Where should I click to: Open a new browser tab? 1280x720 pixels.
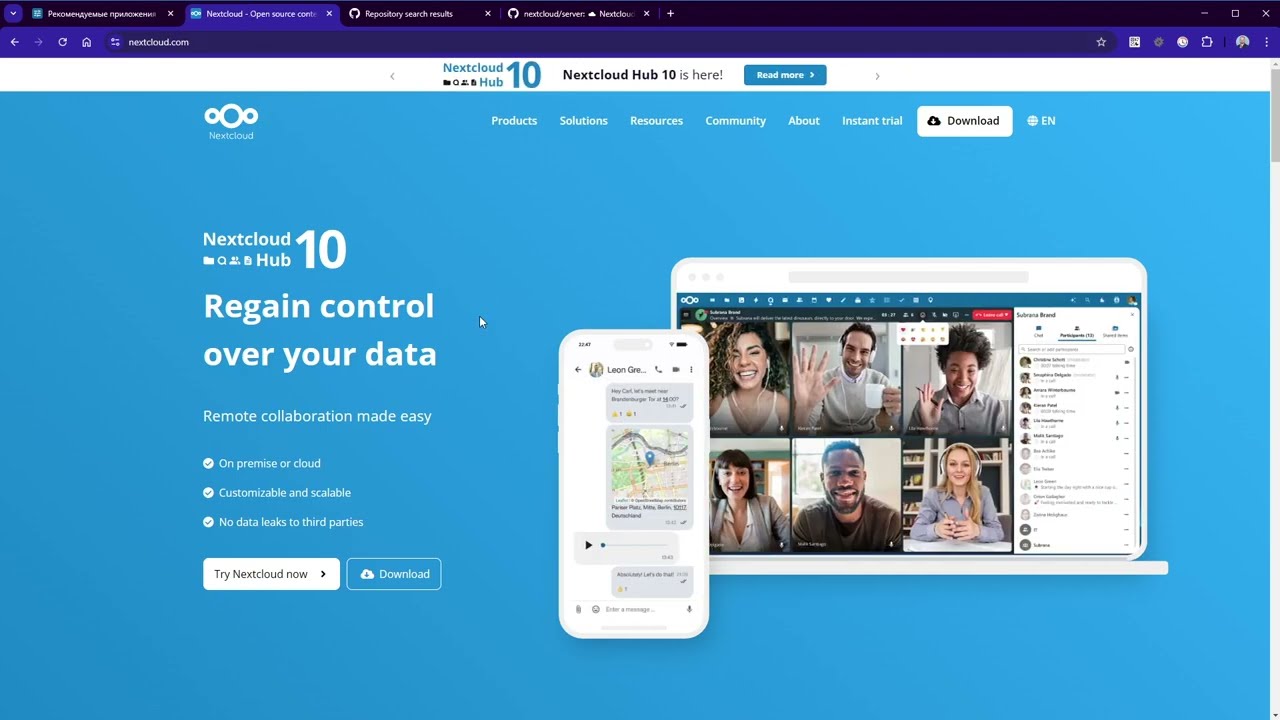click(670, 14)
